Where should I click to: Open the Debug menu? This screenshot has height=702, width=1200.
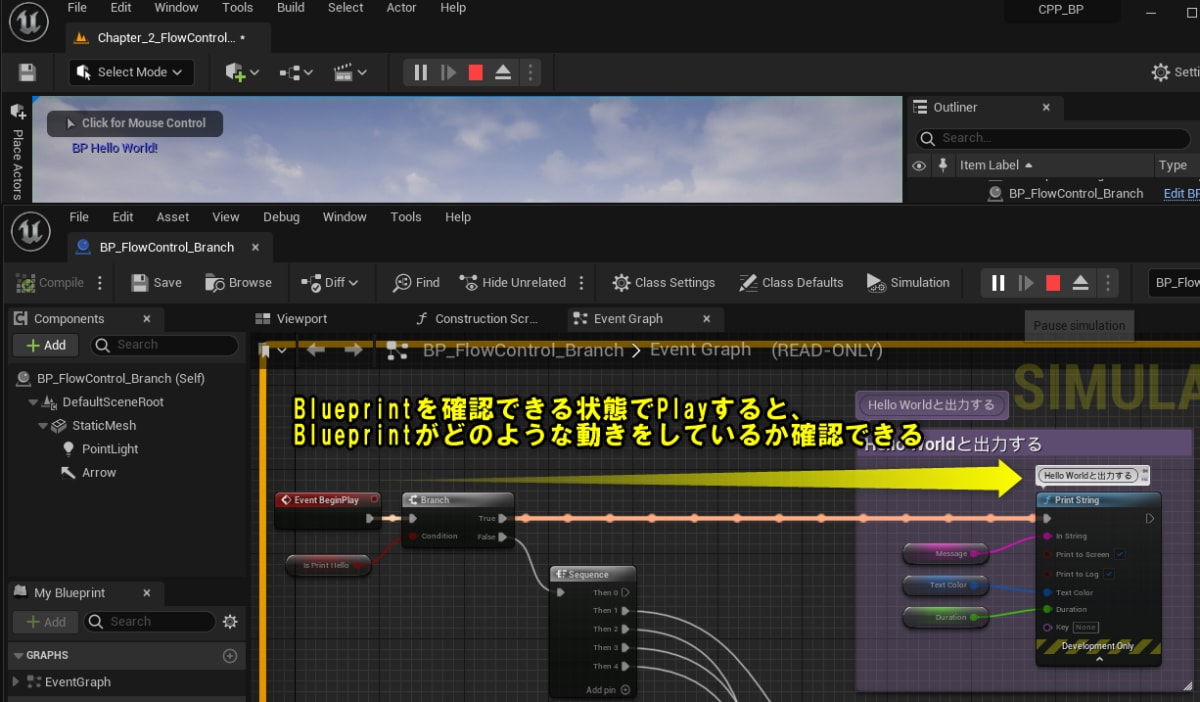click(281, 216)
